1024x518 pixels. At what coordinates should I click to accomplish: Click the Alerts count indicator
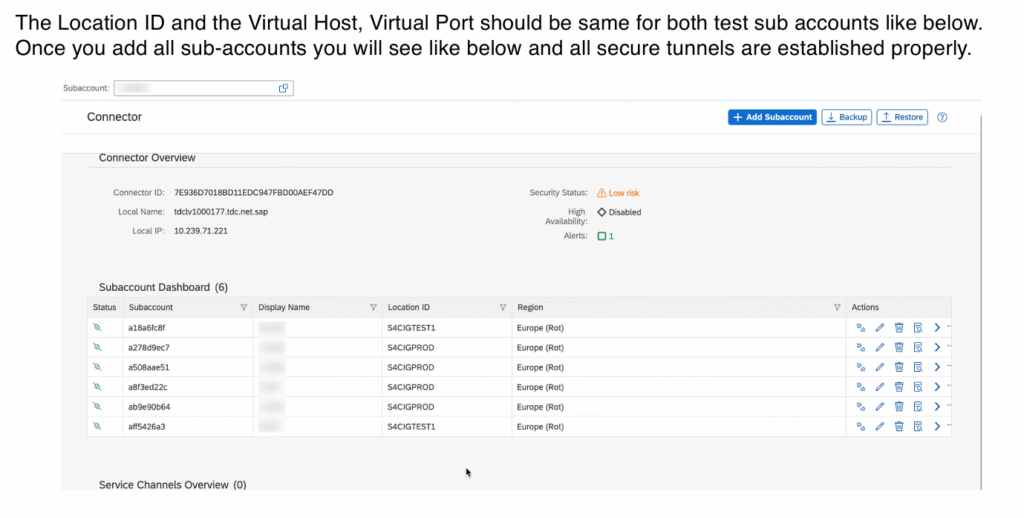click(x=605, y=236)
